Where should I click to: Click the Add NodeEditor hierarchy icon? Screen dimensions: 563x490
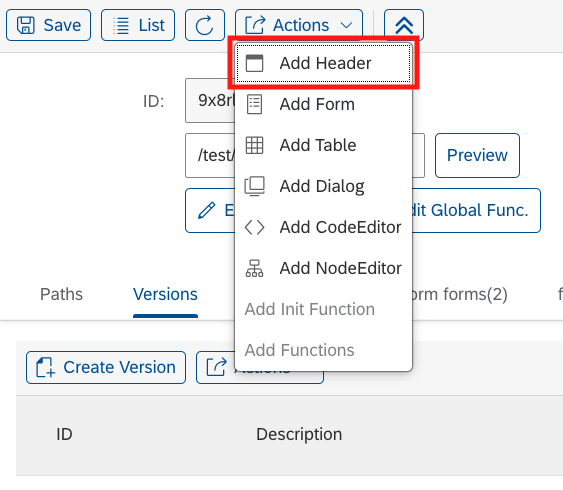[x=255, y=268]
